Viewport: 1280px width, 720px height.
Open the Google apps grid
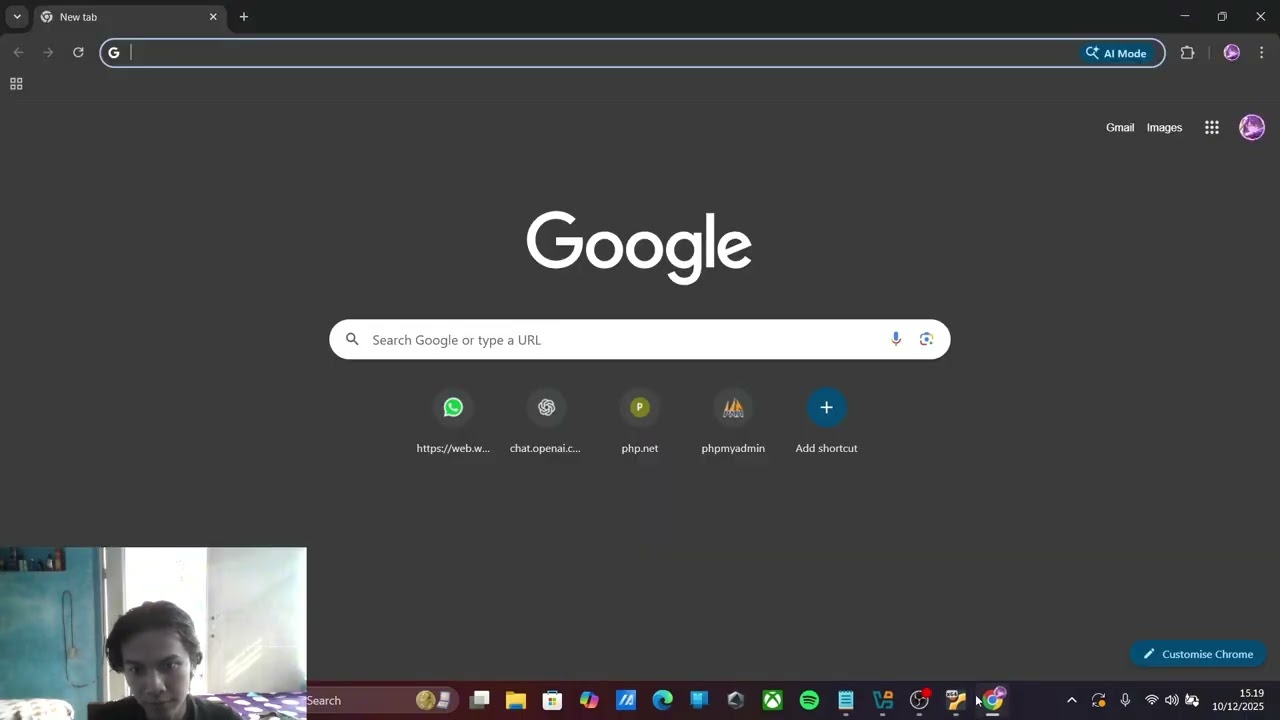[x=1212, y=127]
